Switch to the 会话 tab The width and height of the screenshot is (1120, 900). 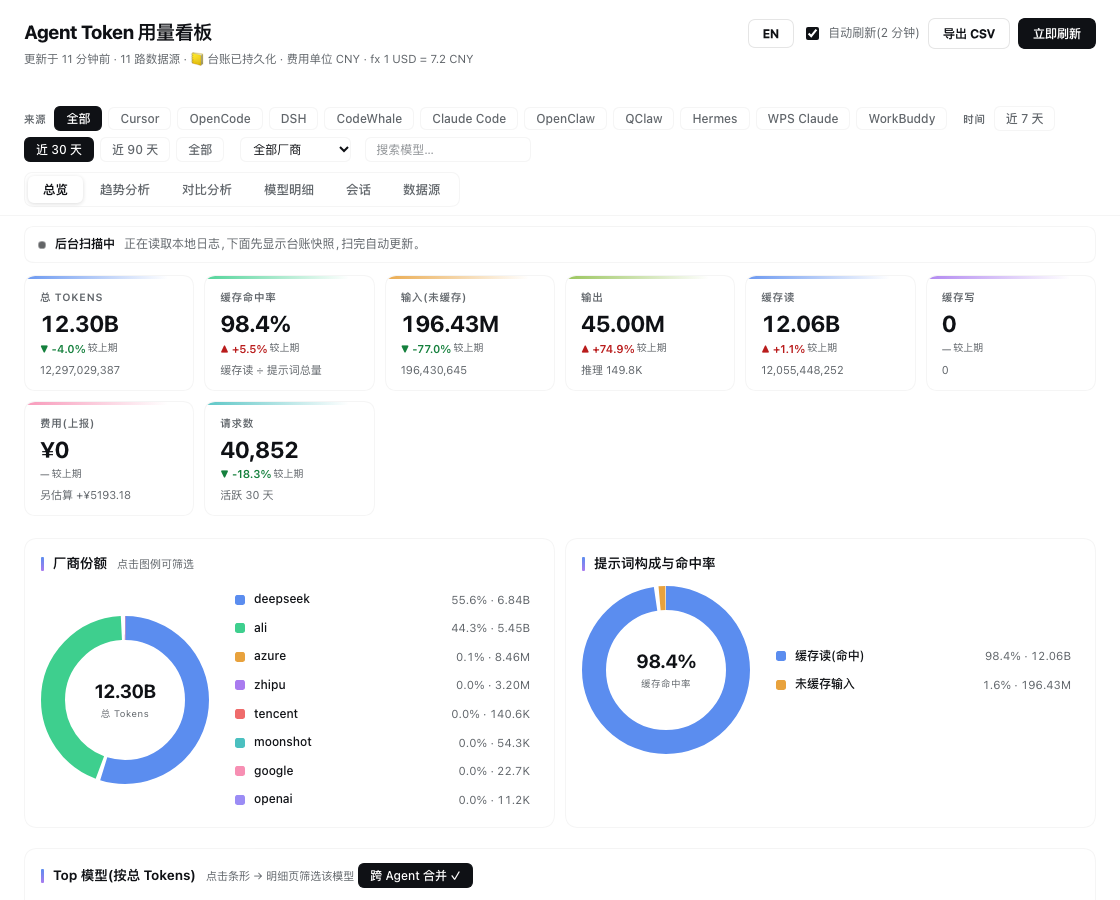[358, 189]
